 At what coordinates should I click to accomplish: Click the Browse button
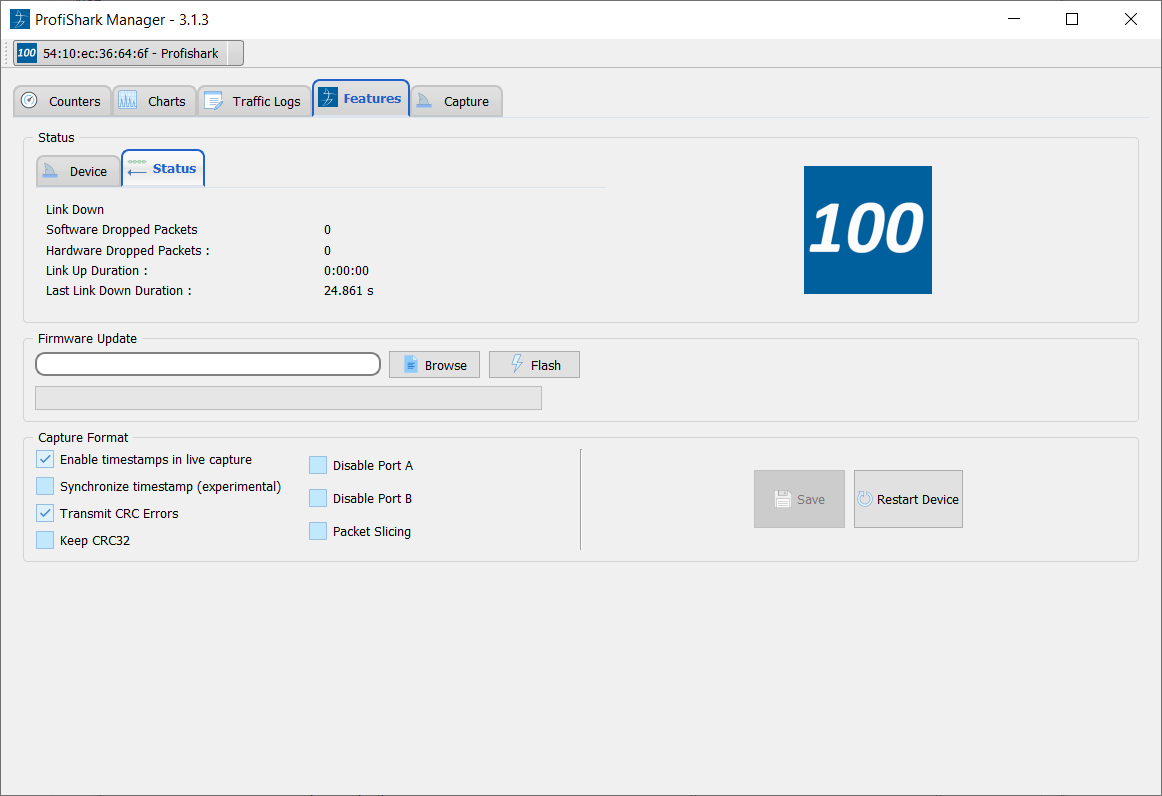[x=434, y=365]
